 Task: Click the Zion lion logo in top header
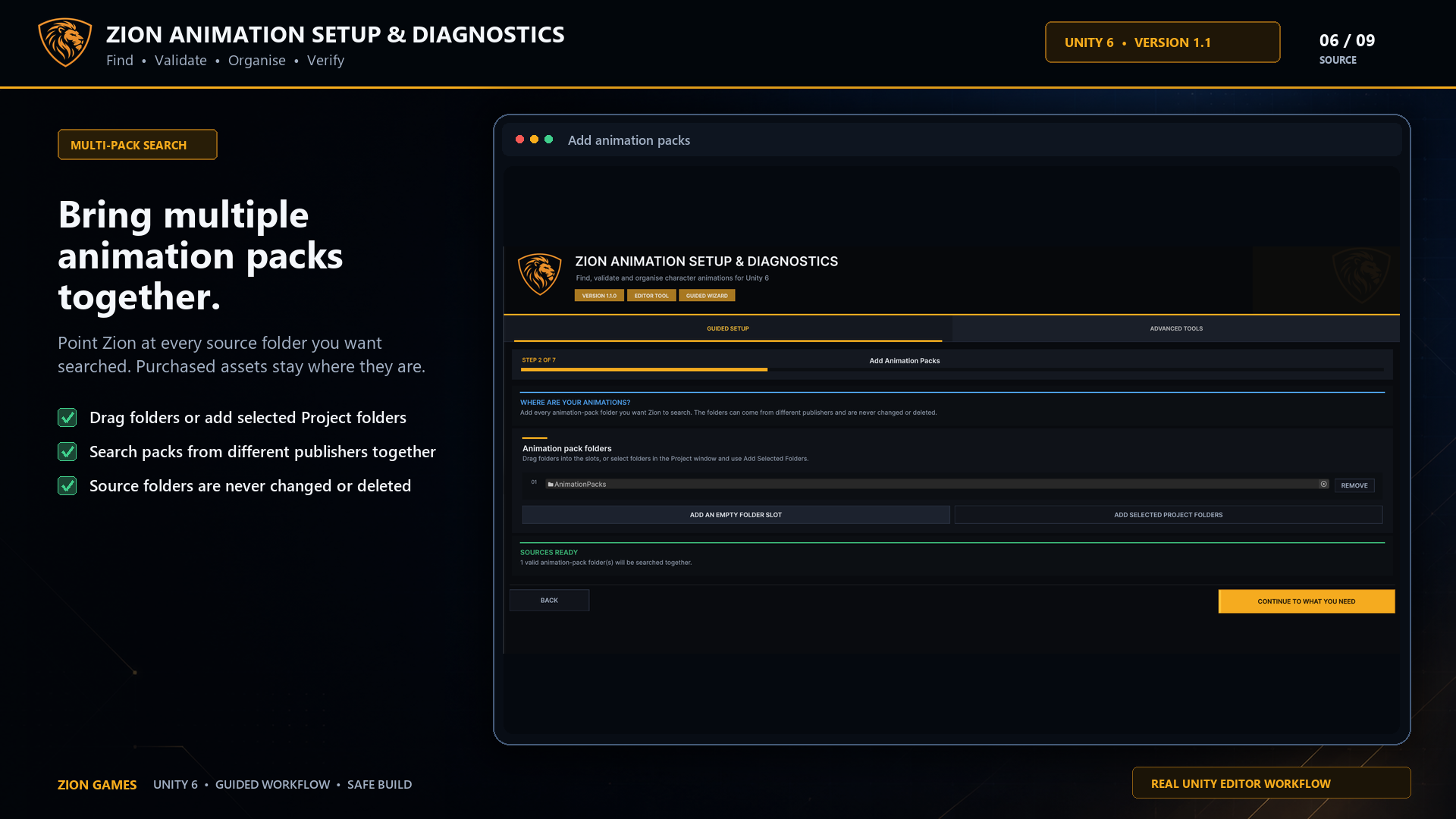pyautogui.click(x=65, y=42)
